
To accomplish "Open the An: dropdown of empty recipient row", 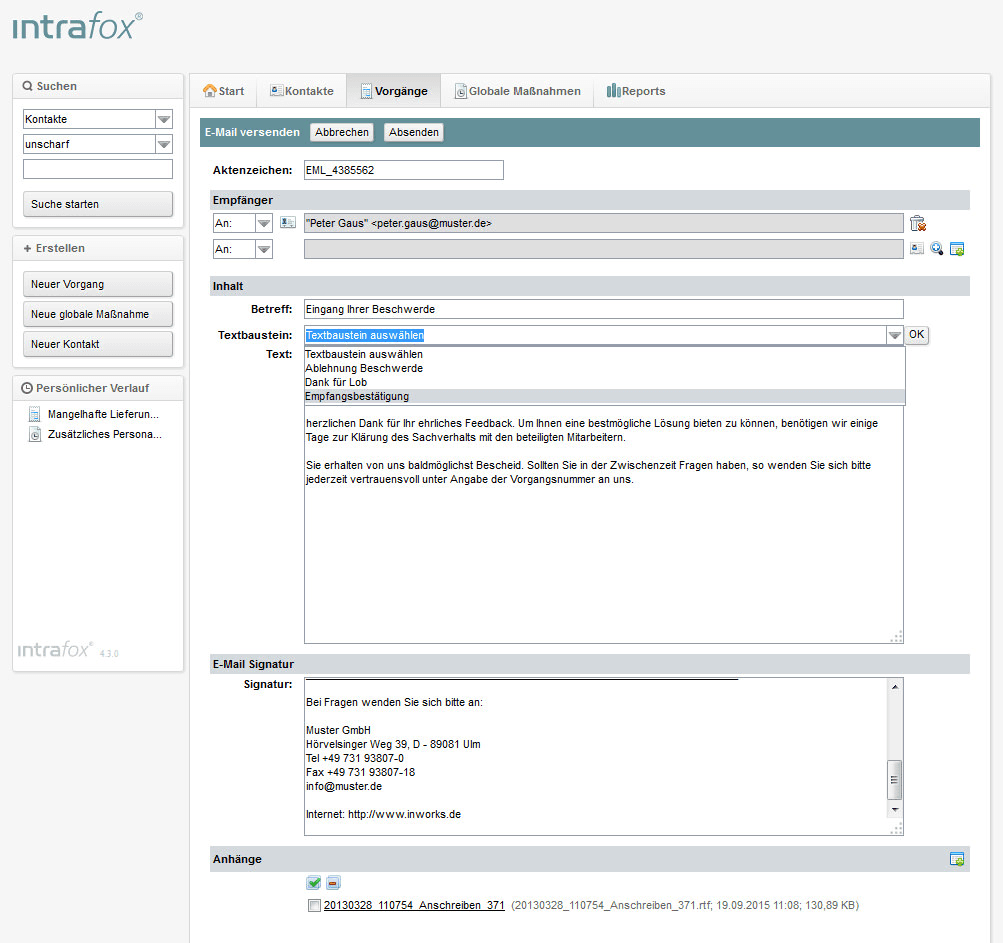I will point(264,249).
